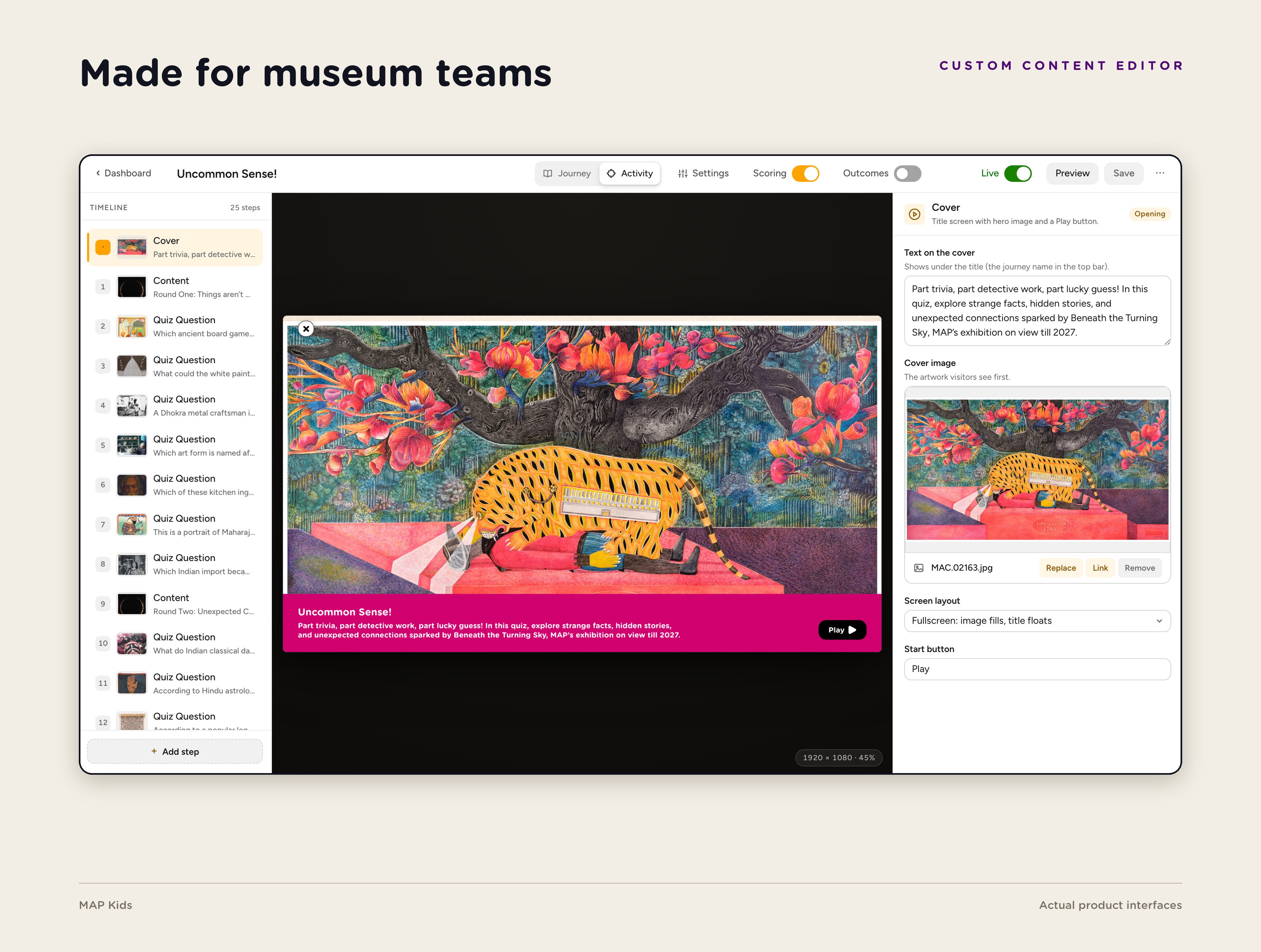Select the Maharaja portrait quiz question
Viewport: 1261px width, 952px height.
pyautogui.click(x=175, y=525)
